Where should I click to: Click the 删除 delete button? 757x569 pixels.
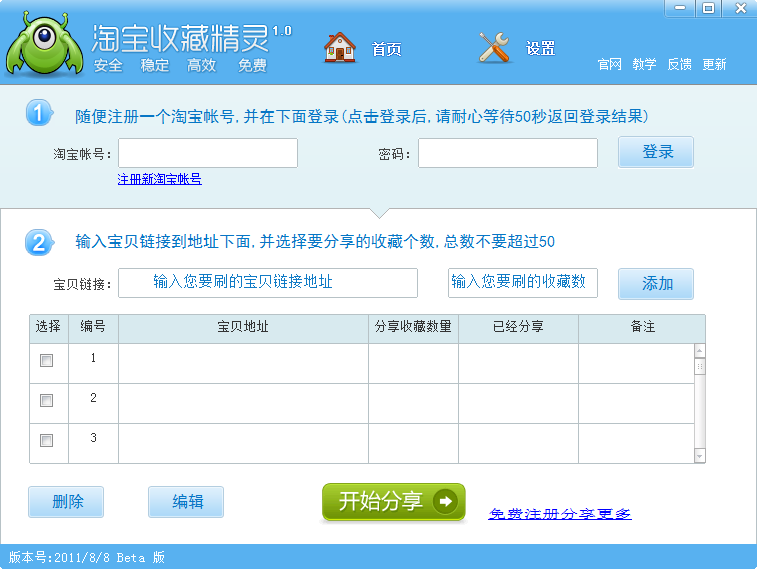coord(66,502)
